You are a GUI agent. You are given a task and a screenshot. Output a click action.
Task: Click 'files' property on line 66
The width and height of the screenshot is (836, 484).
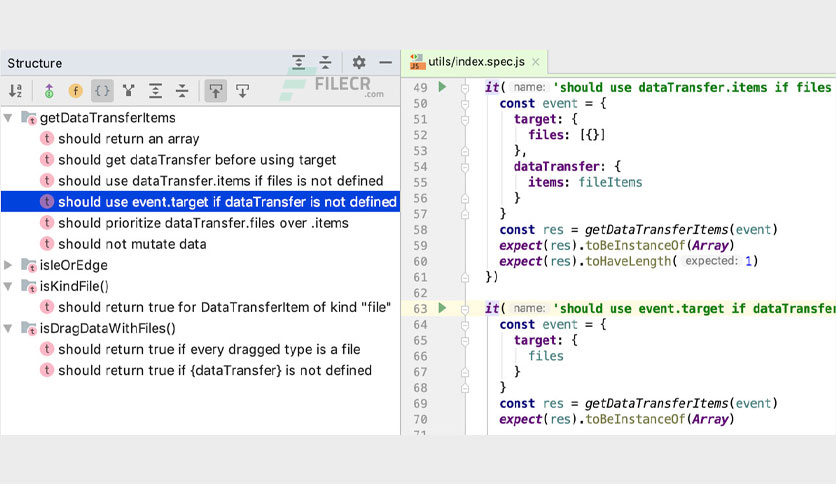click(545, 356)
